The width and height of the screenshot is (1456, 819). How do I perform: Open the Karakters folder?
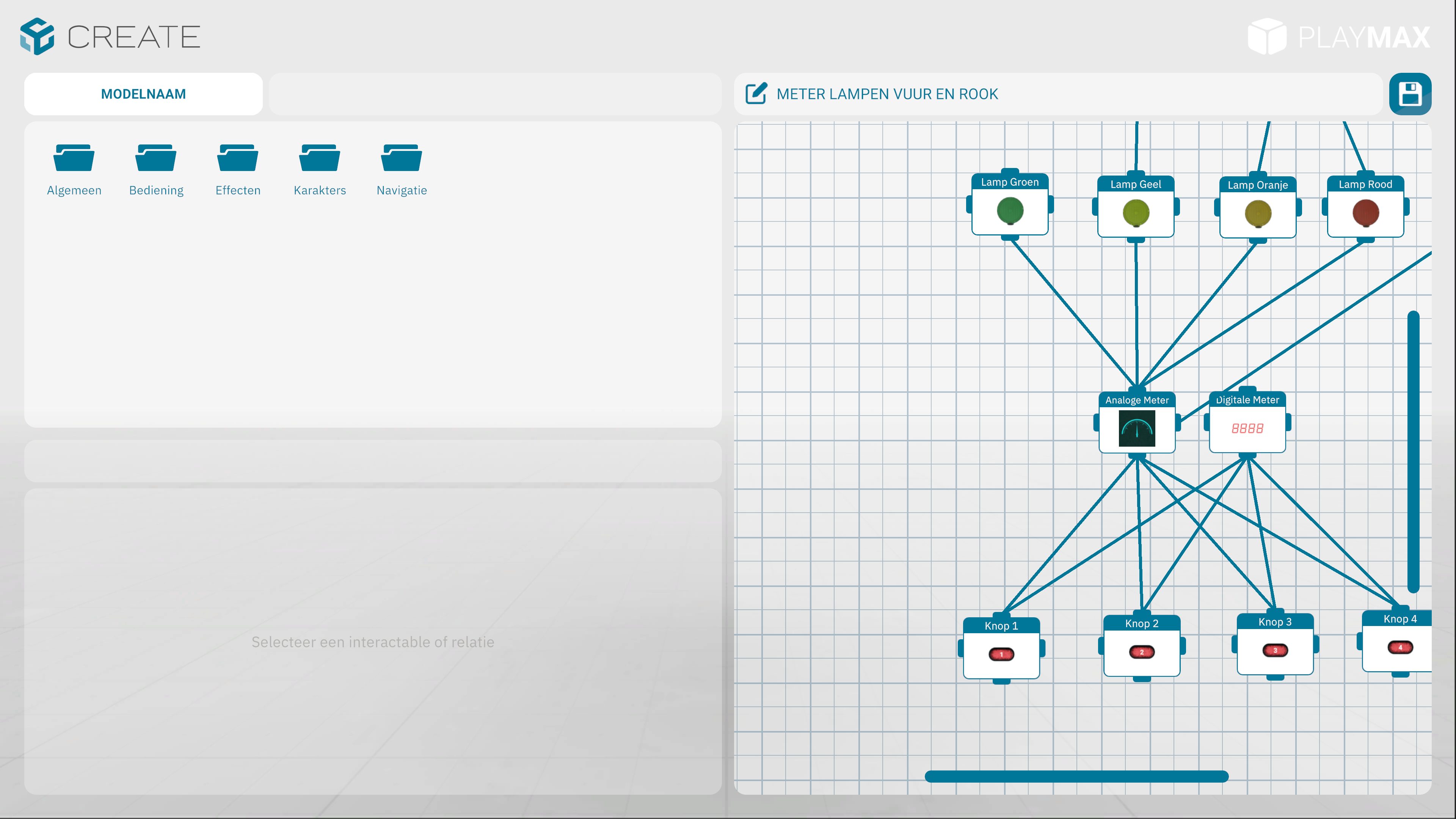pyautogui.click(x=320, y=158)
